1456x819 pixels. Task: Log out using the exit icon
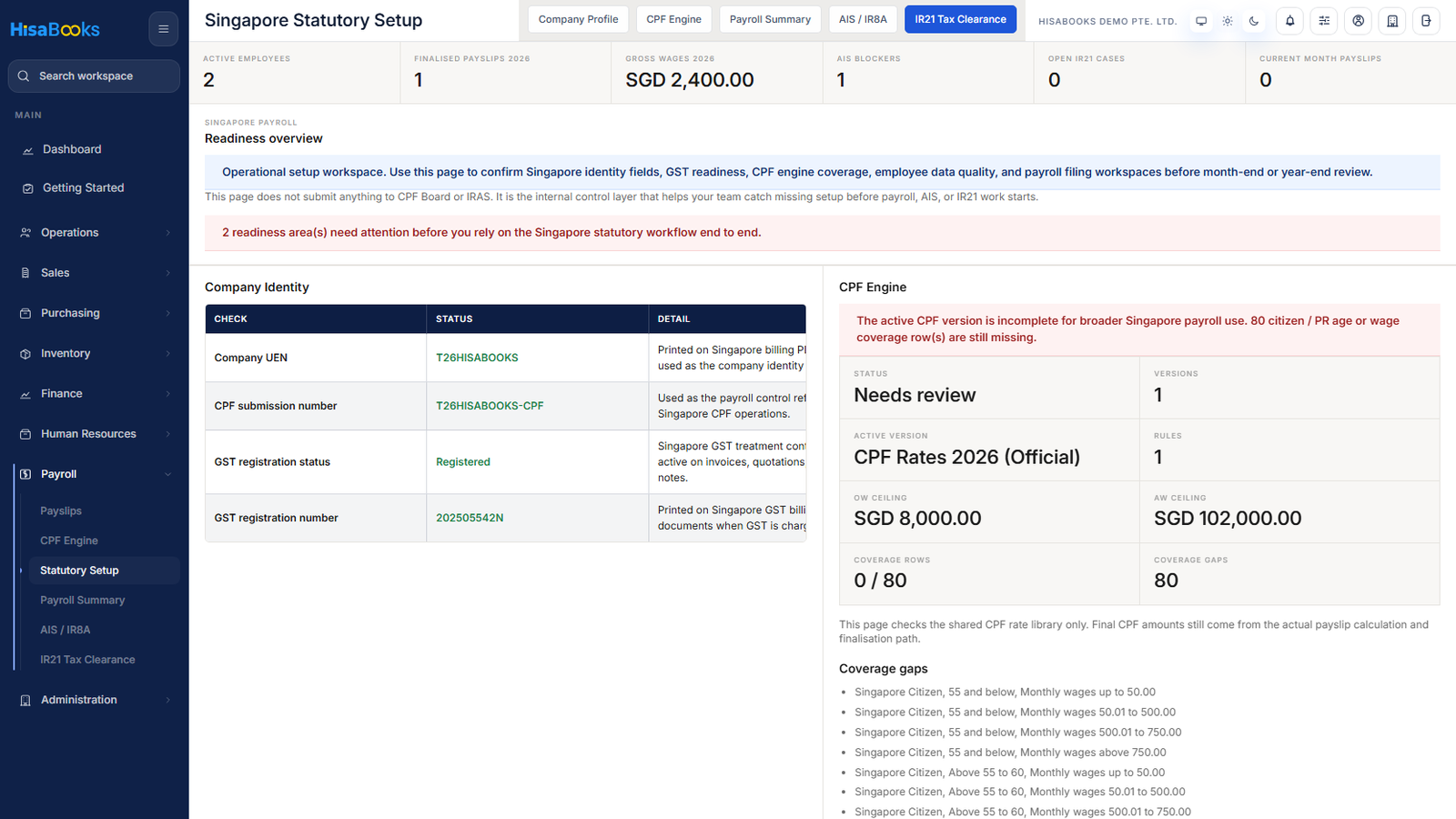[x=1426, y=21]
